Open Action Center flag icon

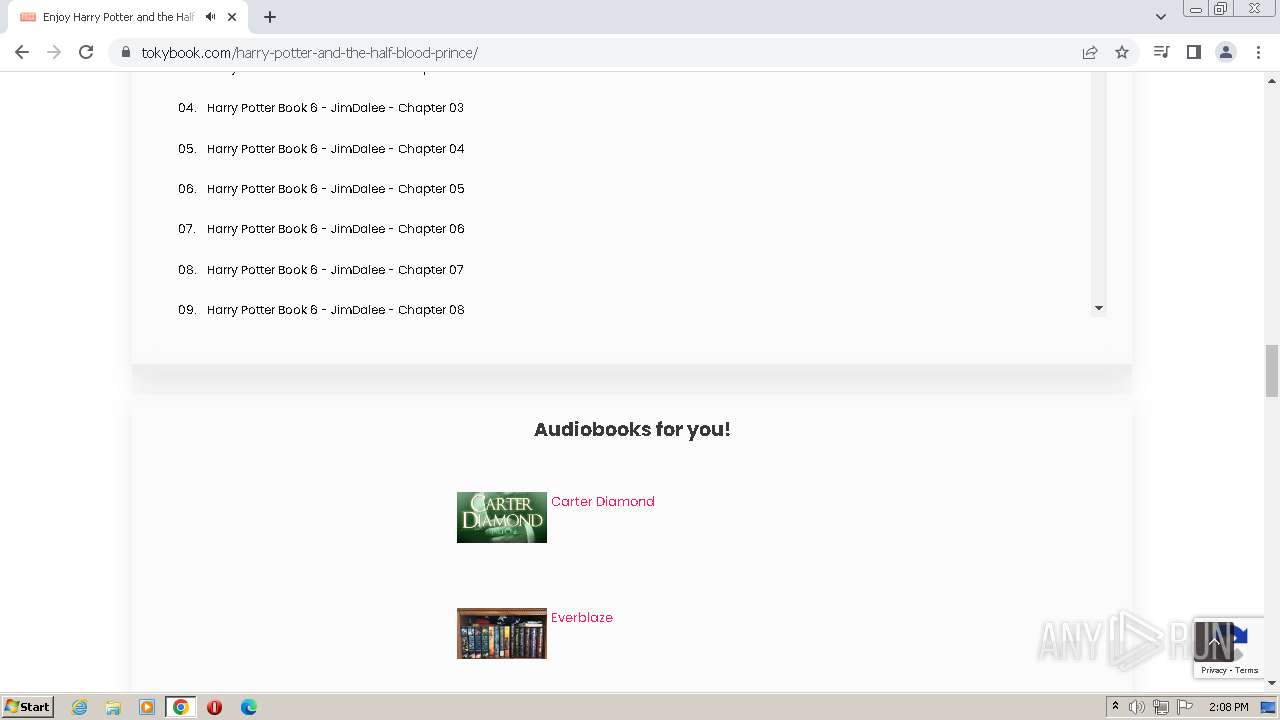(1185, 707)
